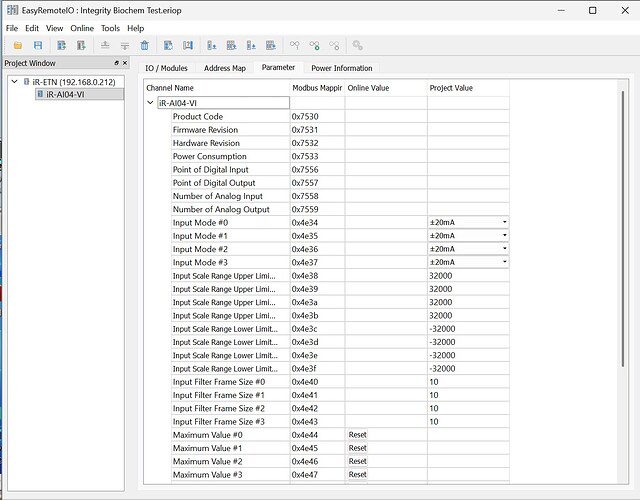
Task: Switch to the Power Information tab
Action: pos(341,68)
